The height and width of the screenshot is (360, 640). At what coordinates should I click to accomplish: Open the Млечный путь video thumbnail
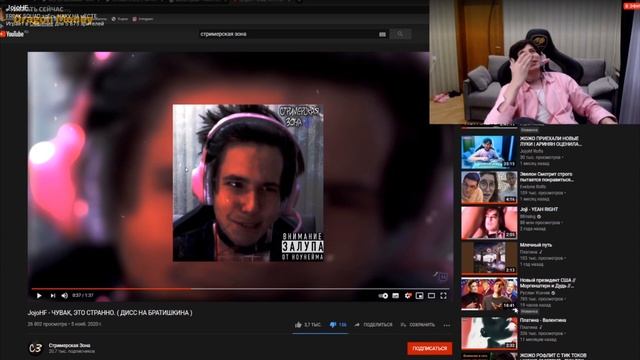[489, 258]
